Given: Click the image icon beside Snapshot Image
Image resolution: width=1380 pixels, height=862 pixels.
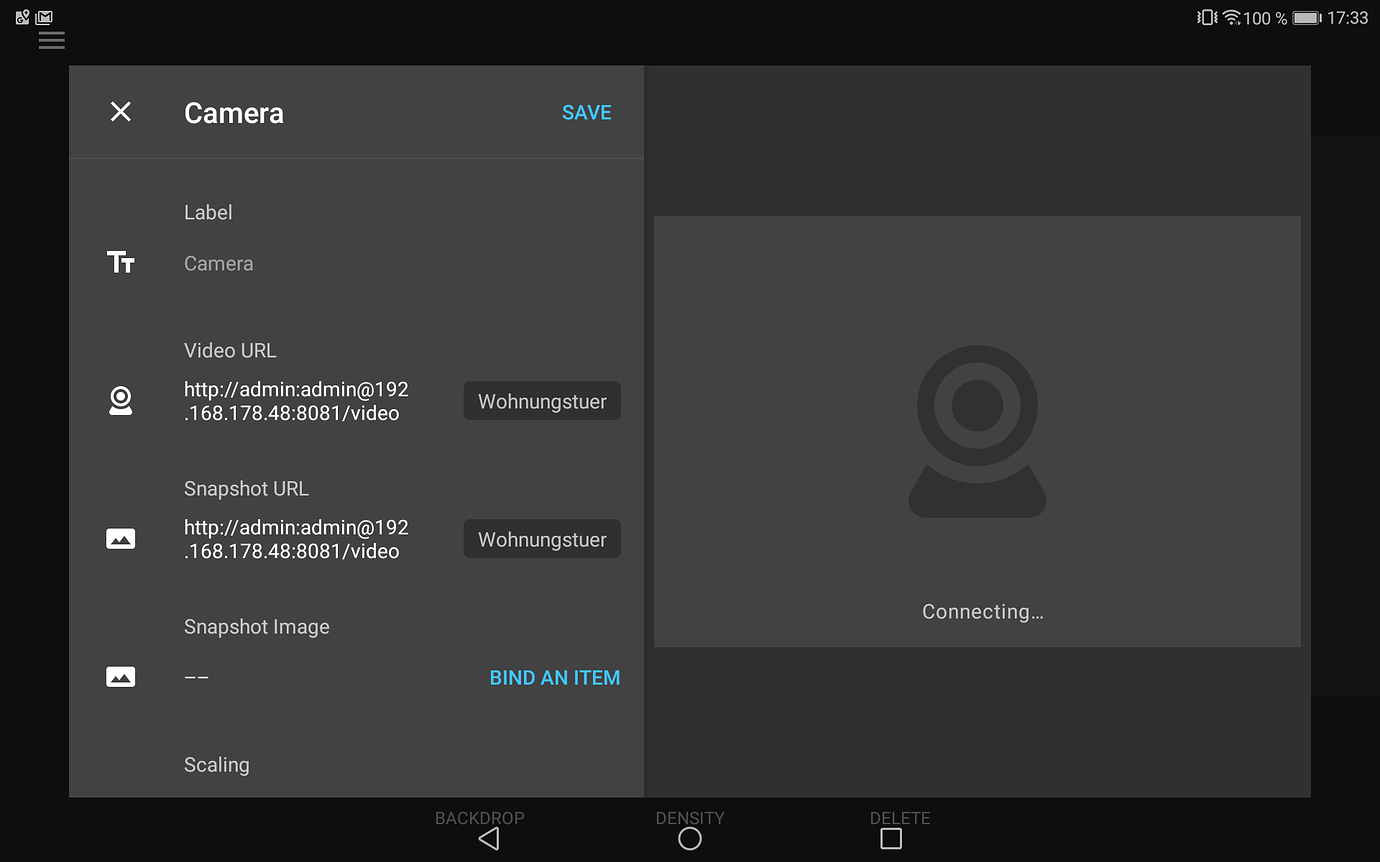Looking at the screenshot, I should pos(120,676).
